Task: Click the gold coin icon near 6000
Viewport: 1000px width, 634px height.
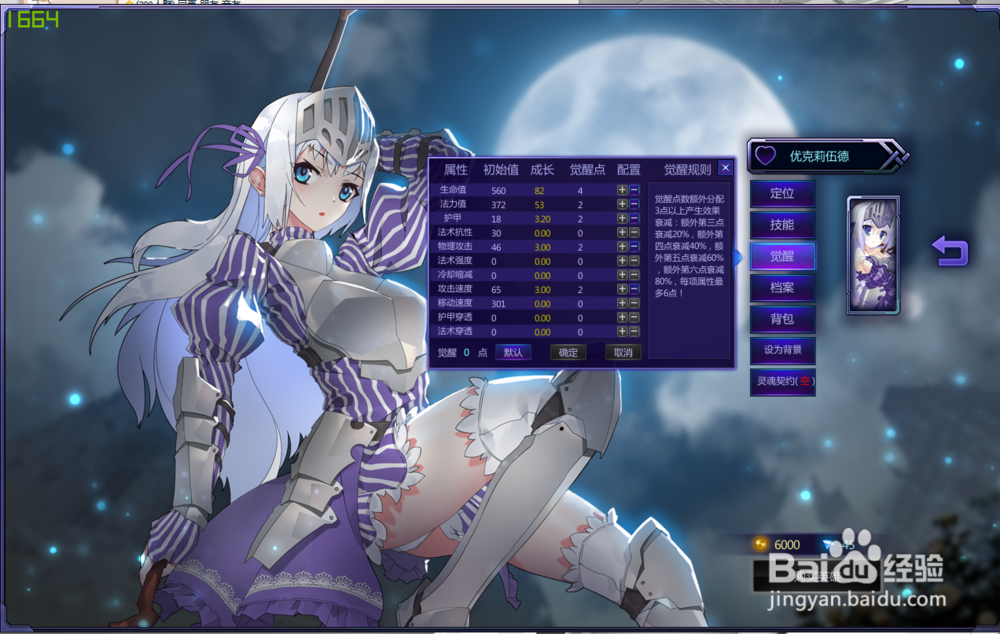Action: point(760,544)
